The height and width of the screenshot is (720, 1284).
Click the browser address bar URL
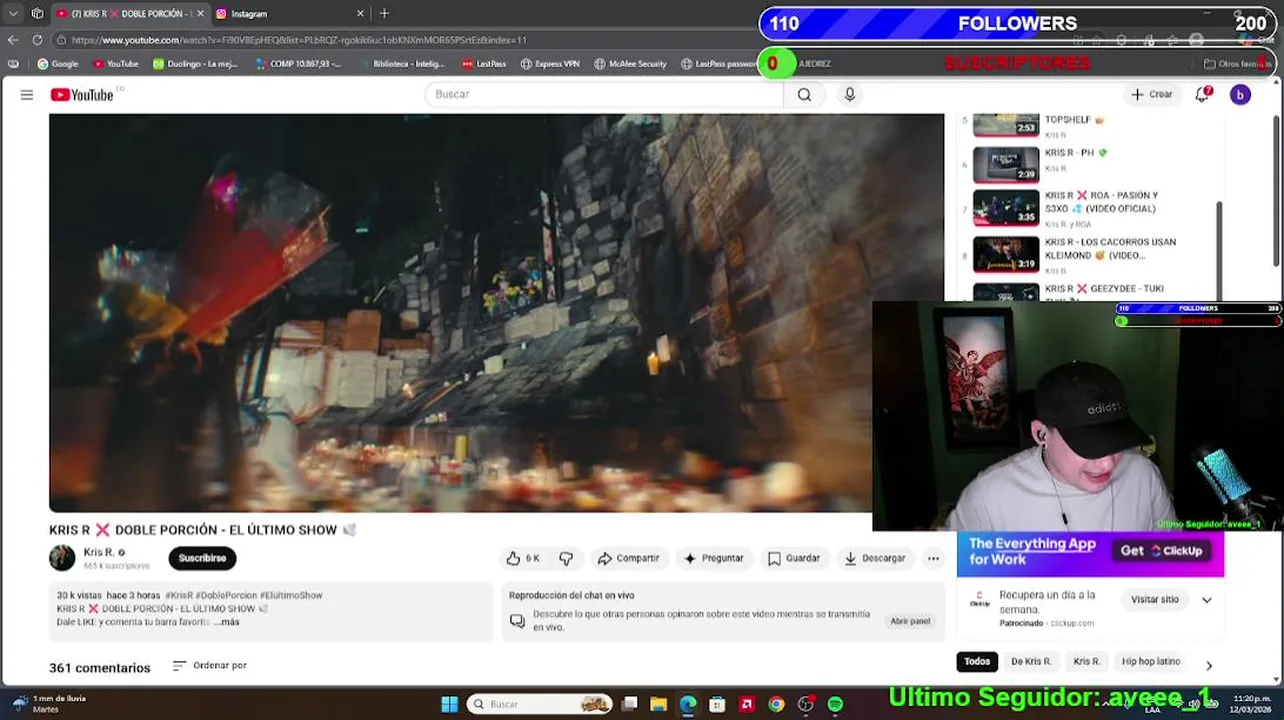pos(299,40)
